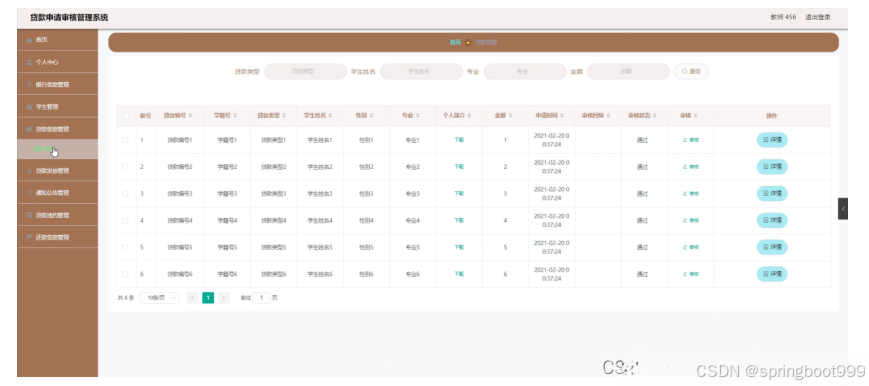Click the 查询 search button
The image size is (869, 386).
coord(691,72)
